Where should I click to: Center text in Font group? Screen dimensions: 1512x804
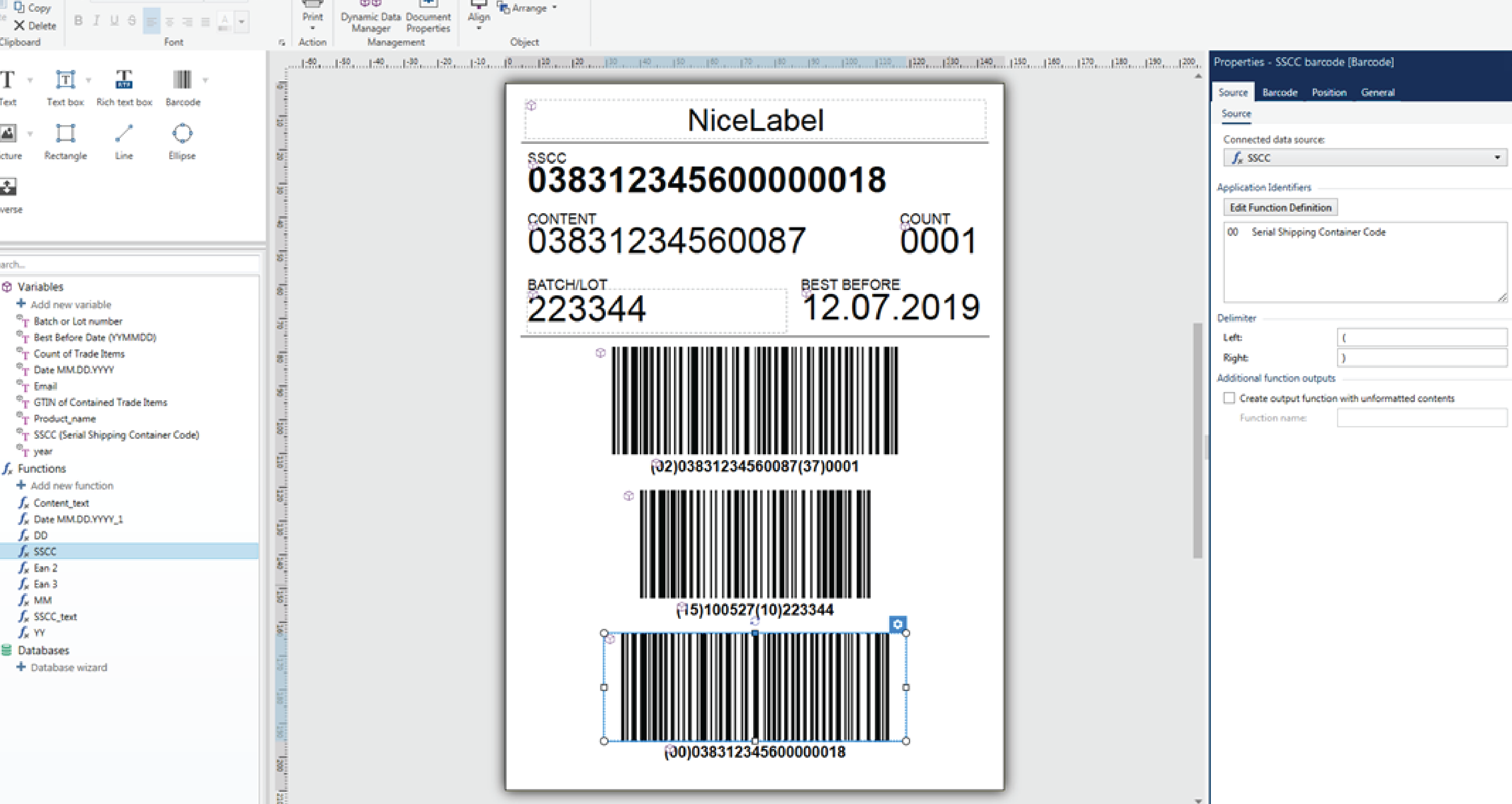point(170,22)
